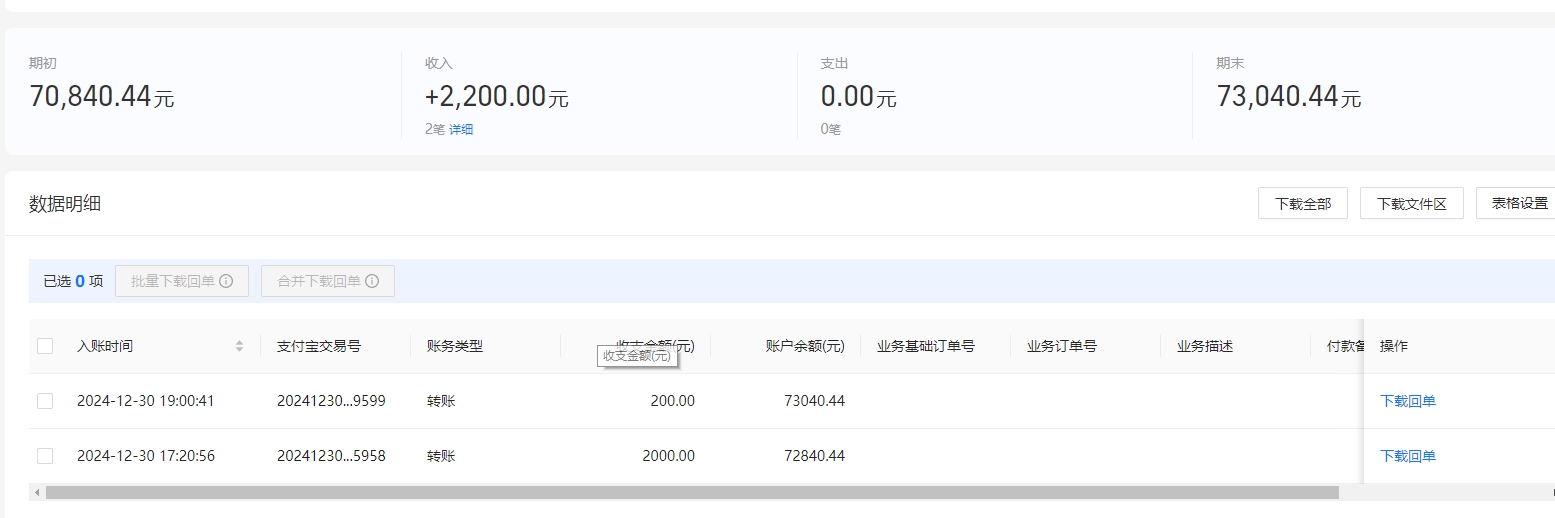Click the 账务类型 column header
Image resolution: width=1555 pixels, height=518 pixels.
click(455, 346)
